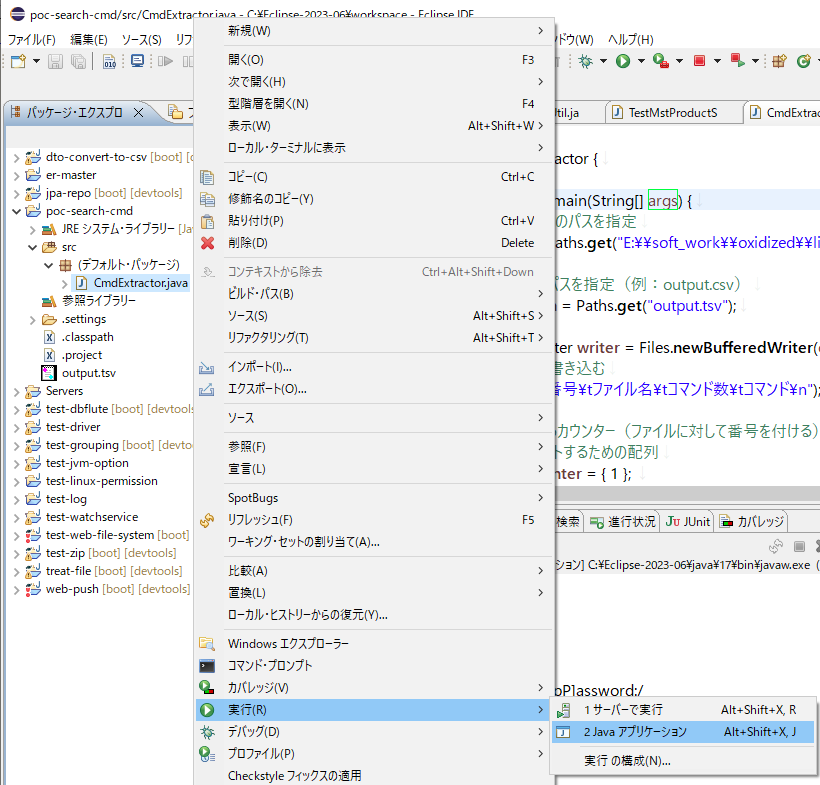Image resolution: width=820 pixels, height=785 pixels.
Task: Select 2 Java アプリケーション run option
Action: click(683, 732)
